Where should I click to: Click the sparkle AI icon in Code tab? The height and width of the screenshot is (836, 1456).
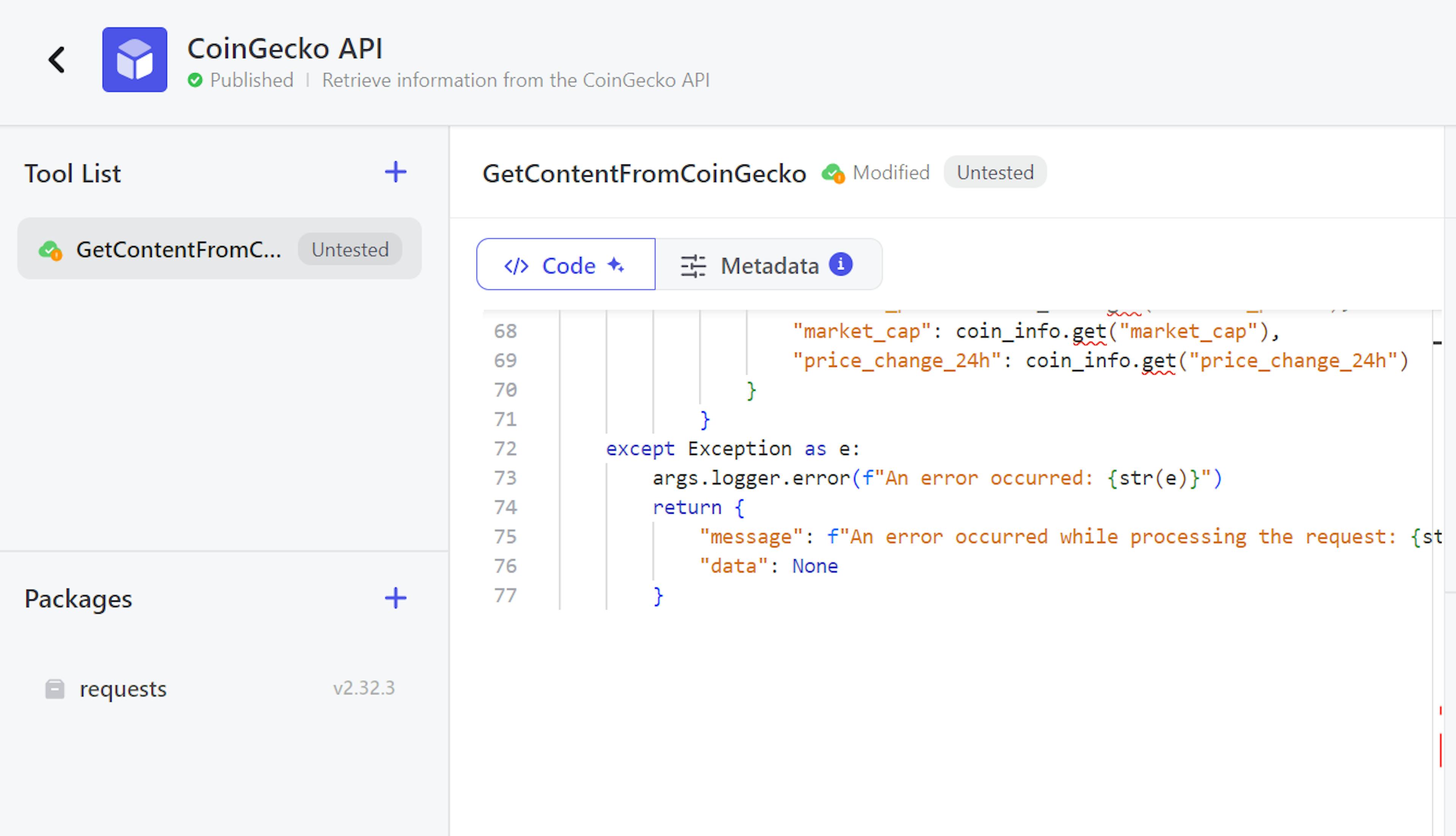(x=616, y=265)
